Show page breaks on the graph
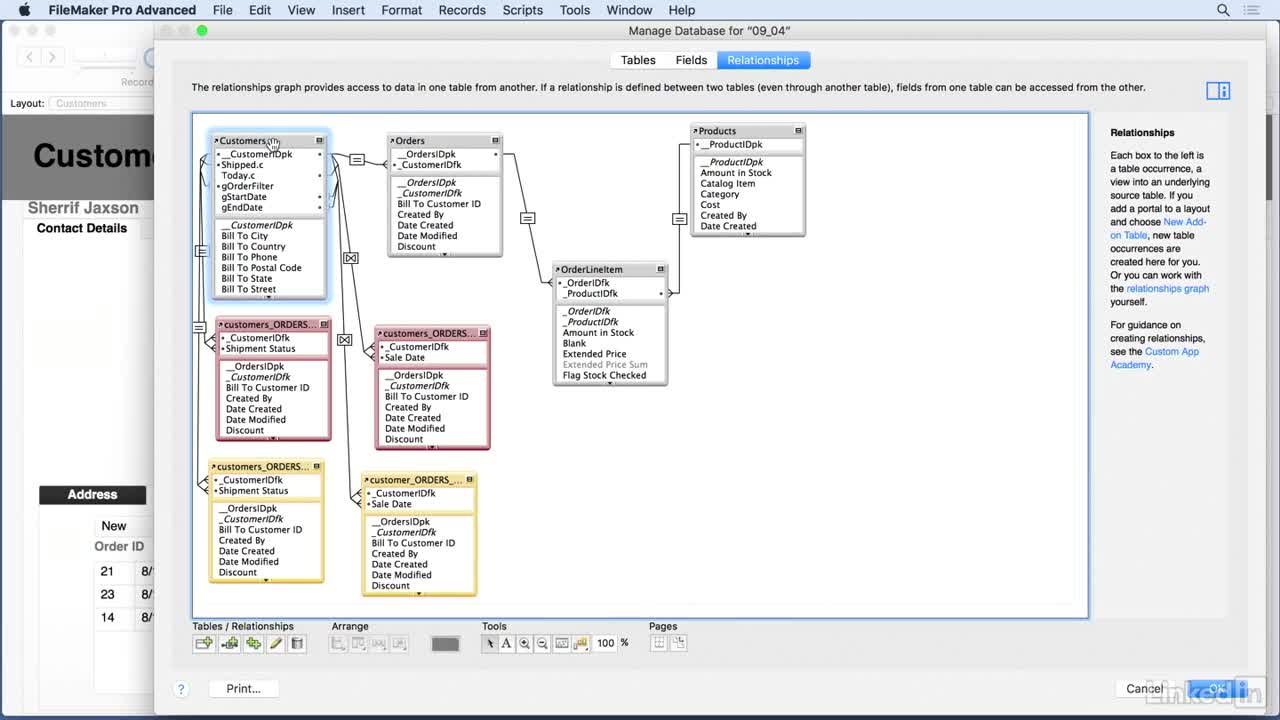Image resolution: width=1280 pixels, height=720 pixels. 659,643
